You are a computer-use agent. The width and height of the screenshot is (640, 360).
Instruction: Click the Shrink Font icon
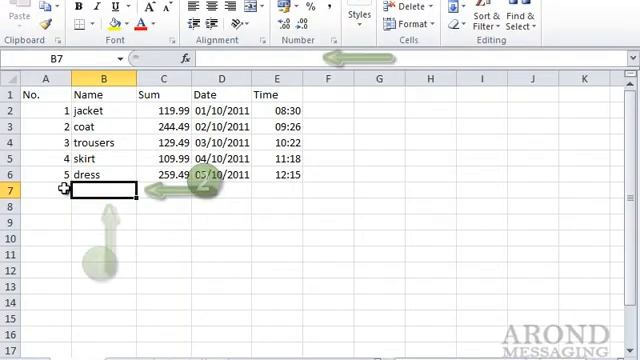pyautogui.click(x=167, y=6)
